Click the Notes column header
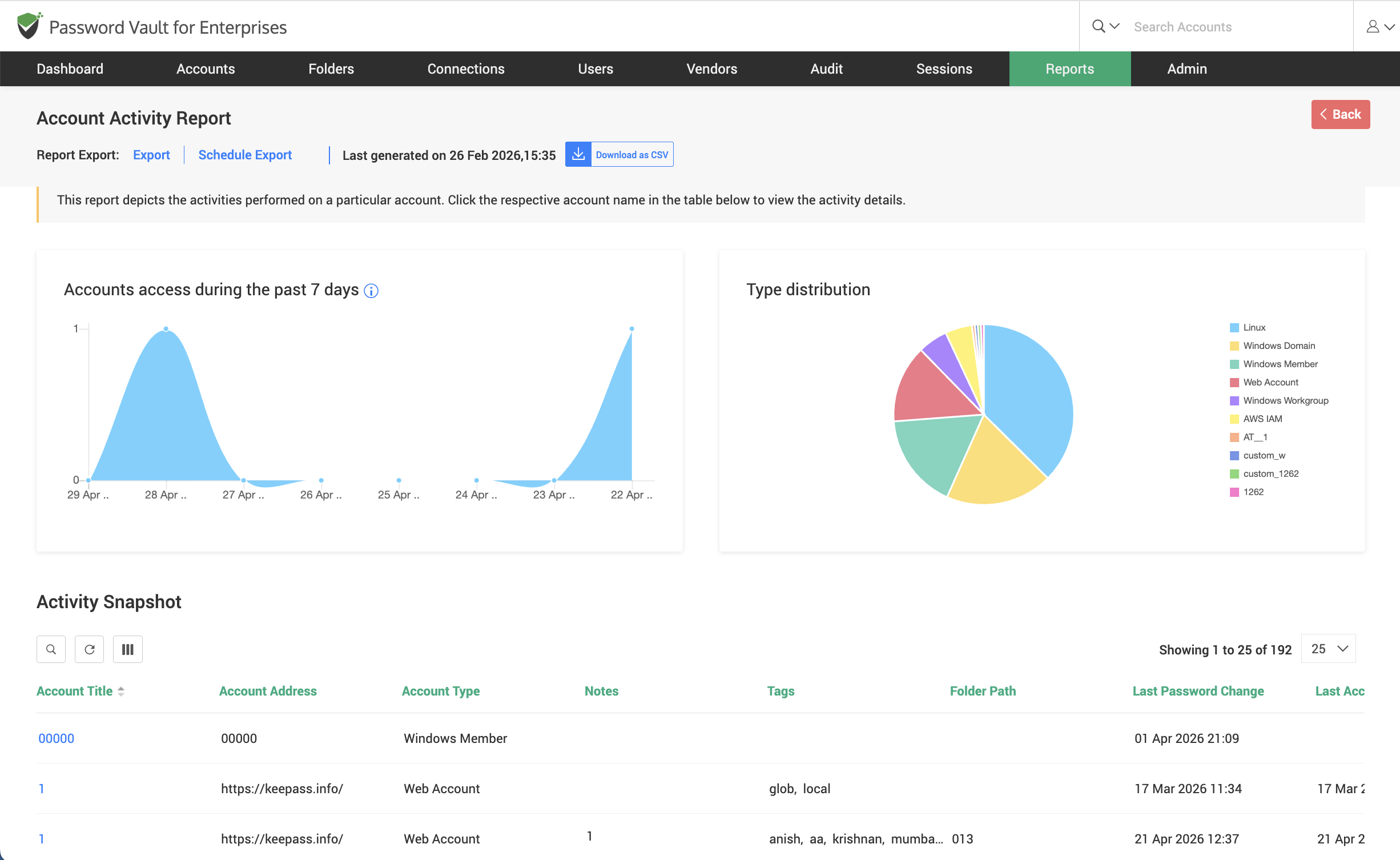The height and width of the screenshot is (860, 1400). click(x=601, y=691)
